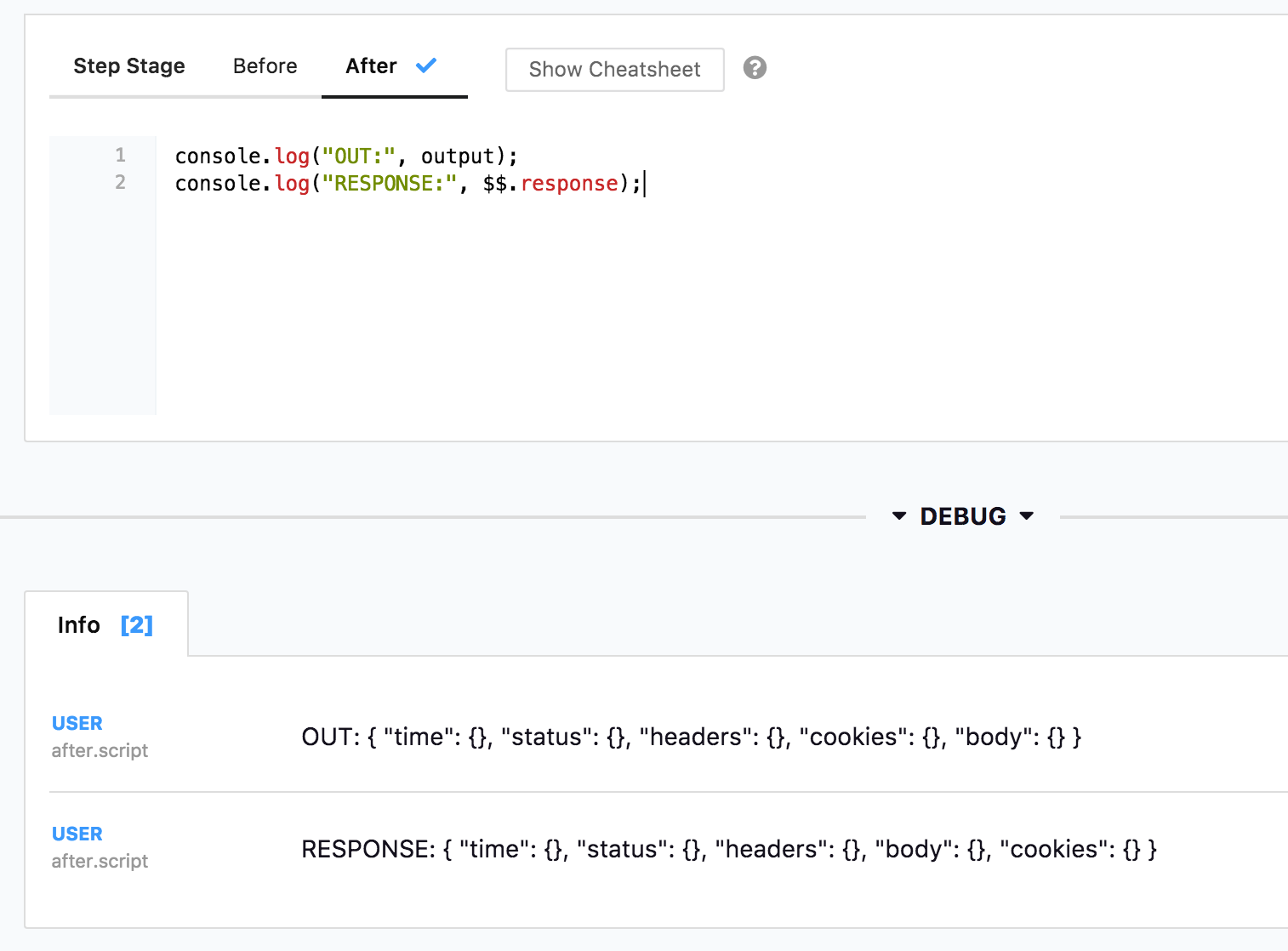This screenshot has width=1288, height=951.
Task: Toggle the DEBUG panel label
Action: click(961, 515)
